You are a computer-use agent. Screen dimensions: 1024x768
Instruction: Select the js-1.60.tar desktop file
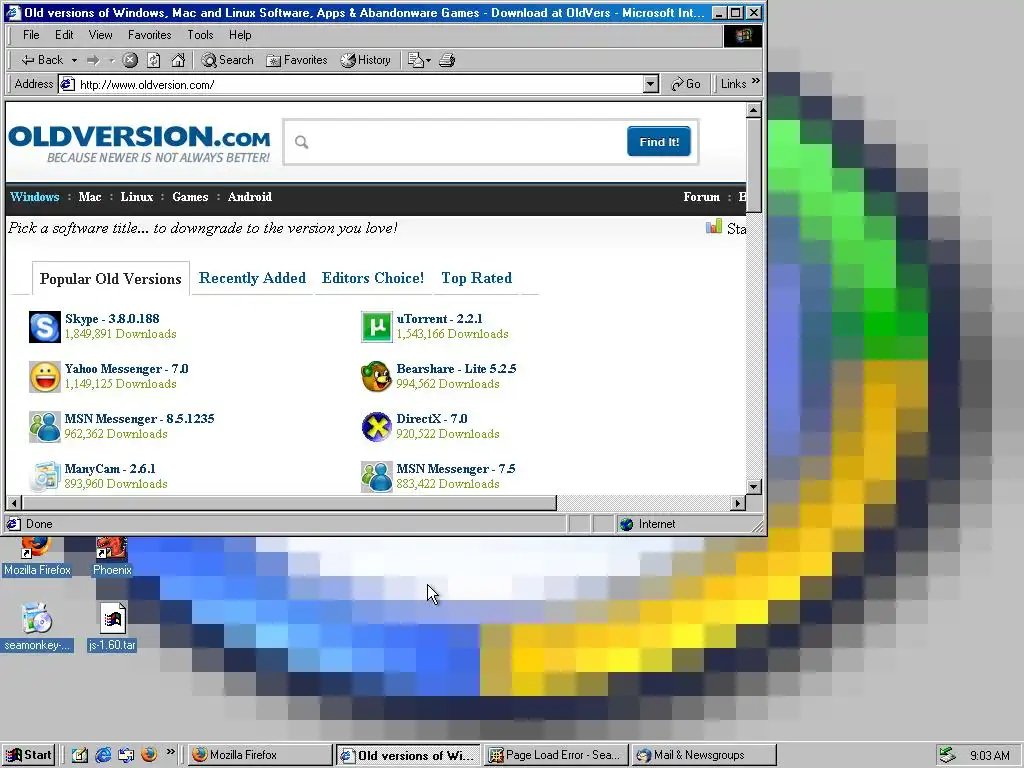click(112, 628)
